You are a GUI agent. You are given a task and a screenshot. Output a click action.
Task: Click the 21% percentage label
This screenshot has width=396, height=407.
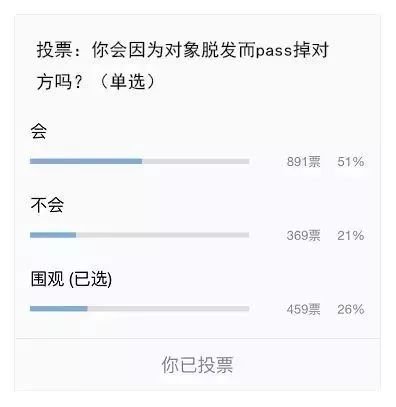pos(351,236)
